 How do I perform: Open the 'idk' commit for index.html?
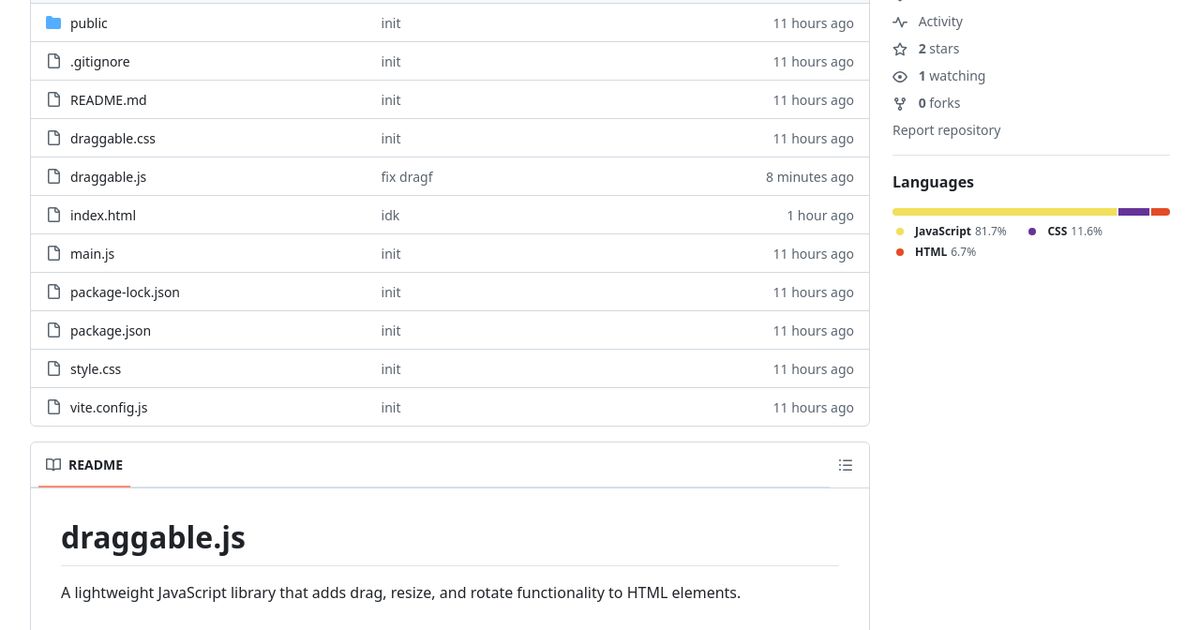click(x=391, y=215)
